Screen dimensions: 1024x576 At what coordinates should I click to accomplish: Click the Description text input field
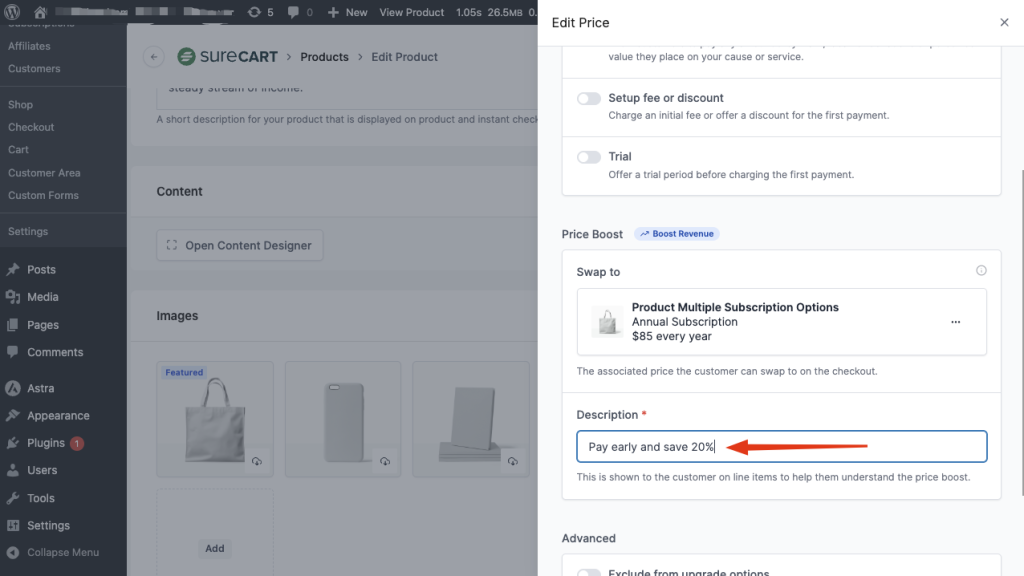pos(780,447)
